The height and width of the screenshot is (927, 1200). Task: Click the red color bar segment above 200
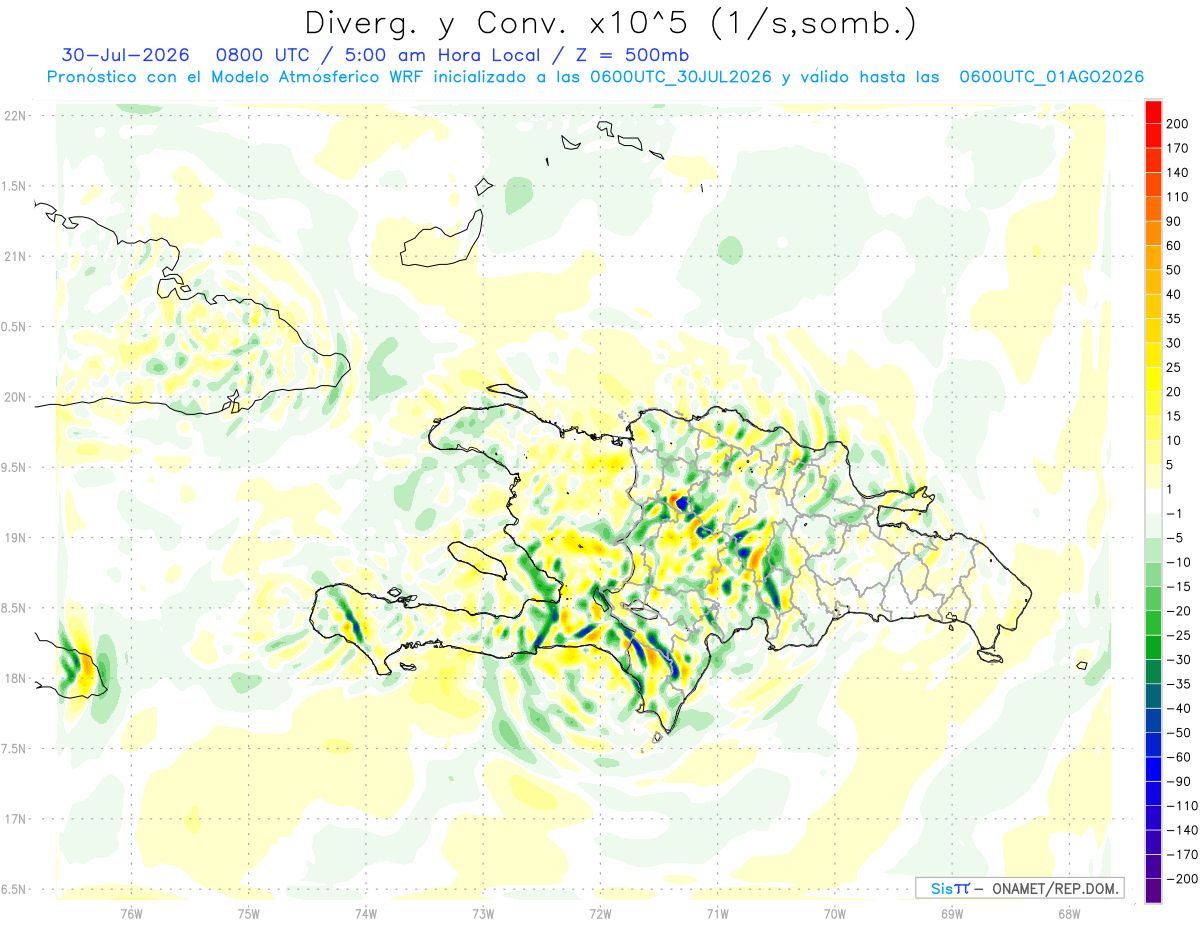[x=1153, y=112]
